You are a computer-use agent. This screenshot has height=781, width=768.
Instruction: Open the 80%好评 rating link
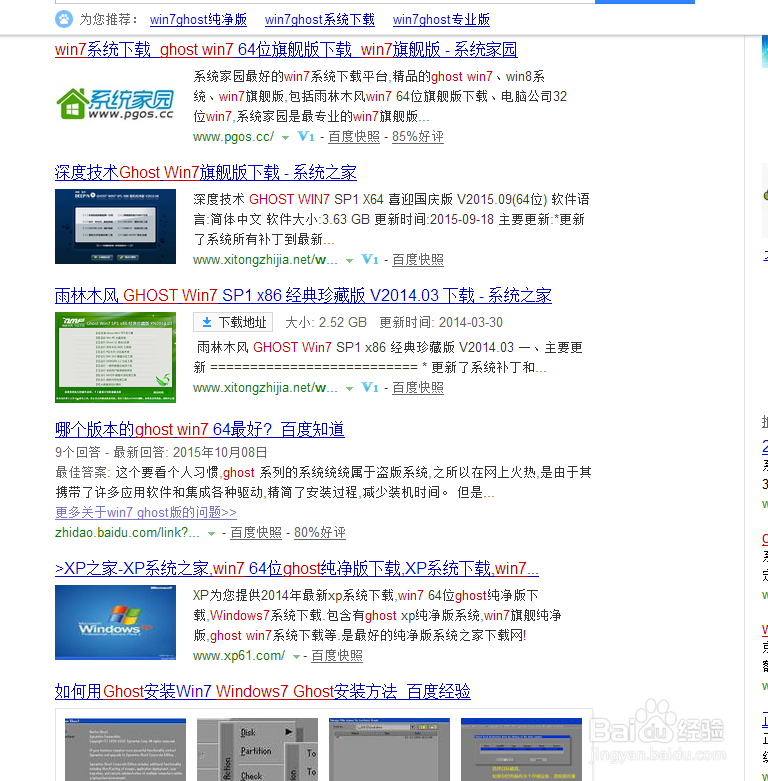point(320,532)
